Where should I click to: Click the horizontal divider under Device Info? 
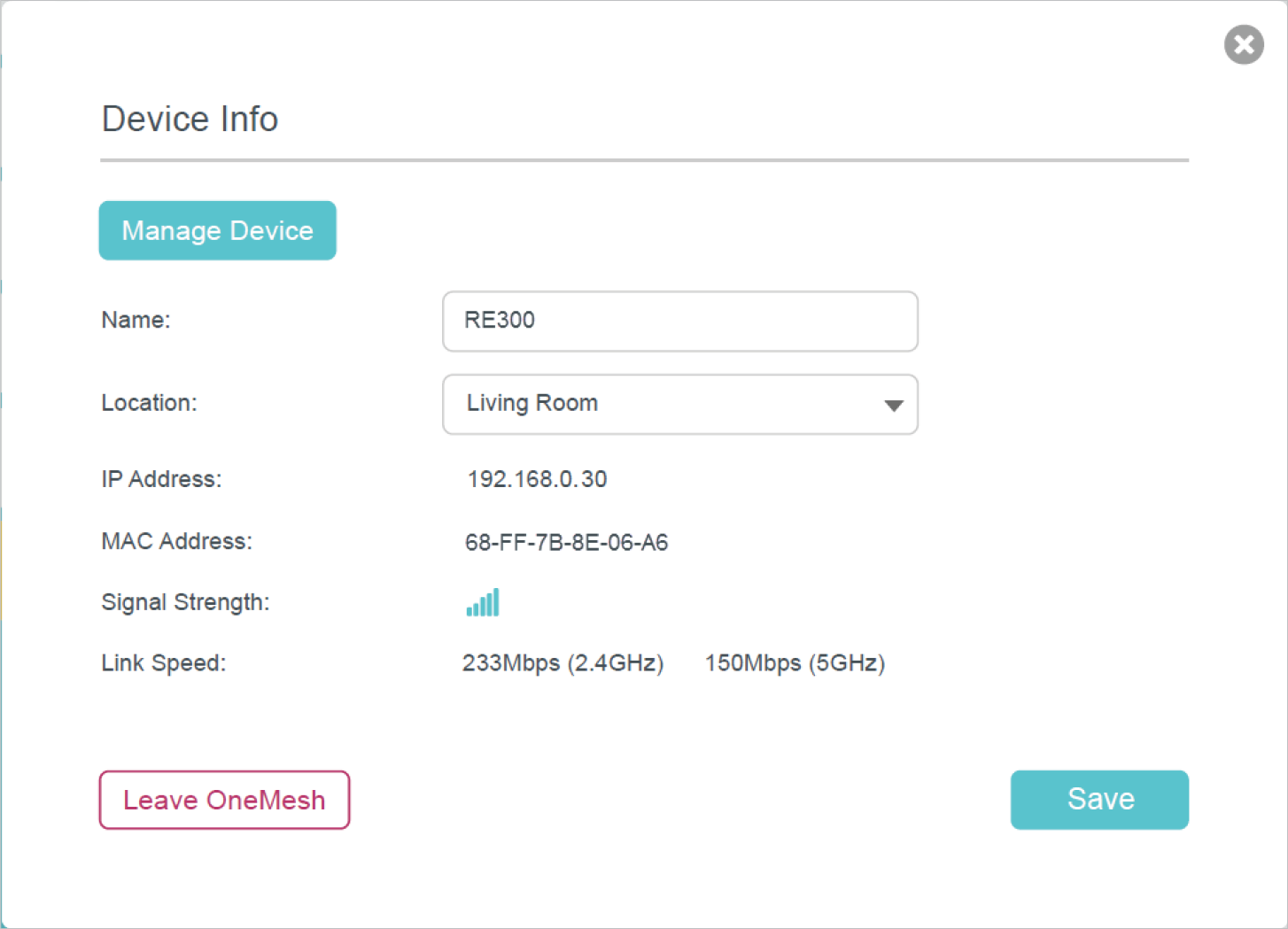644,160
